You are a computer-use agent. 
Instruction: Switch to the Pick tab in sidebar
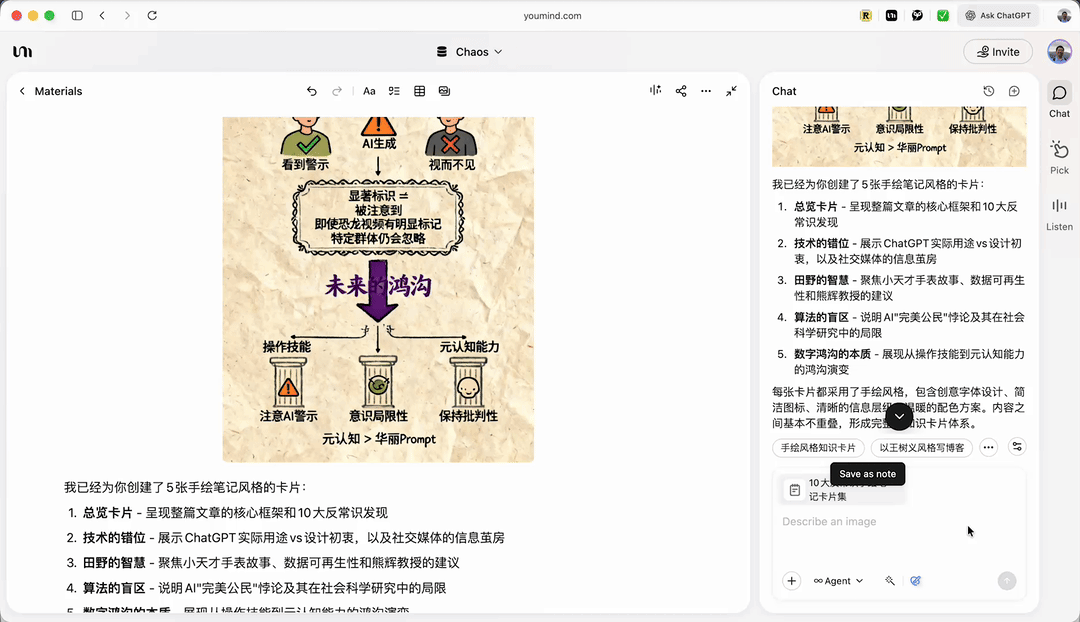click(x=1059, y=156)
